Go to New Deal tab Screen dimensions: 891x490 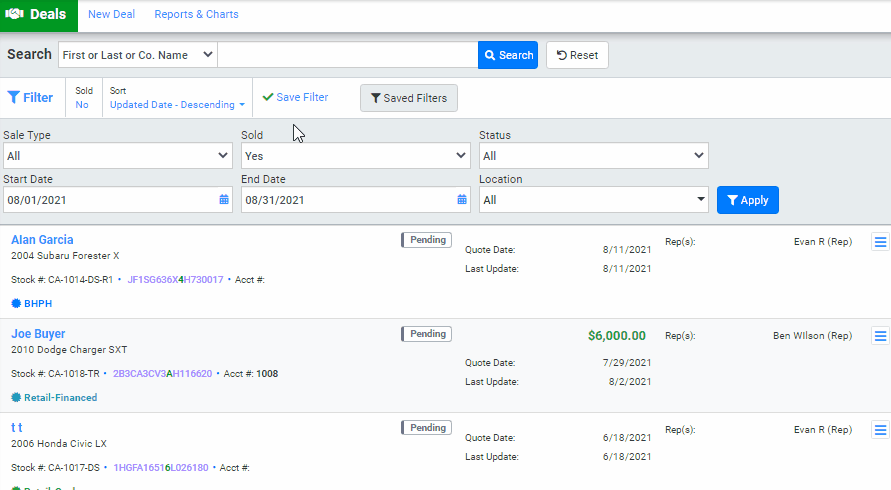tap(112, 15)
